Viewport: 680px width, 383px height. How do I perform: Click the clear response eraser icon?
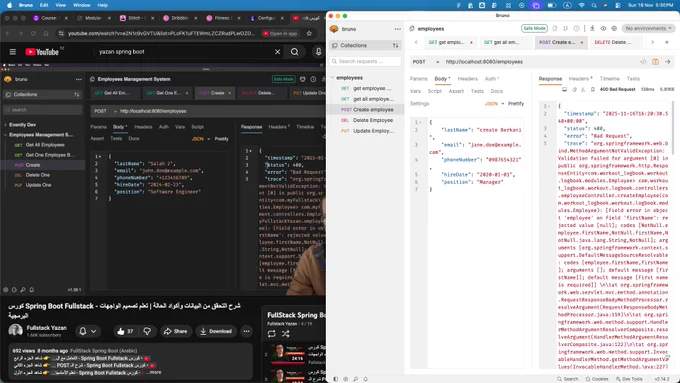click(574, 89)
